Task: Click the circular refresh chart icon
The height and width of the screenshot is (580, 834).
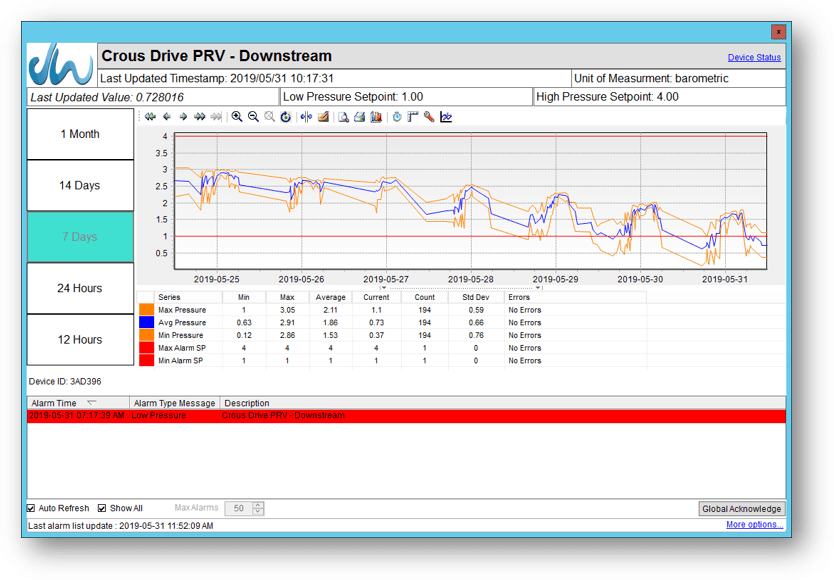Action: (286, 117)
